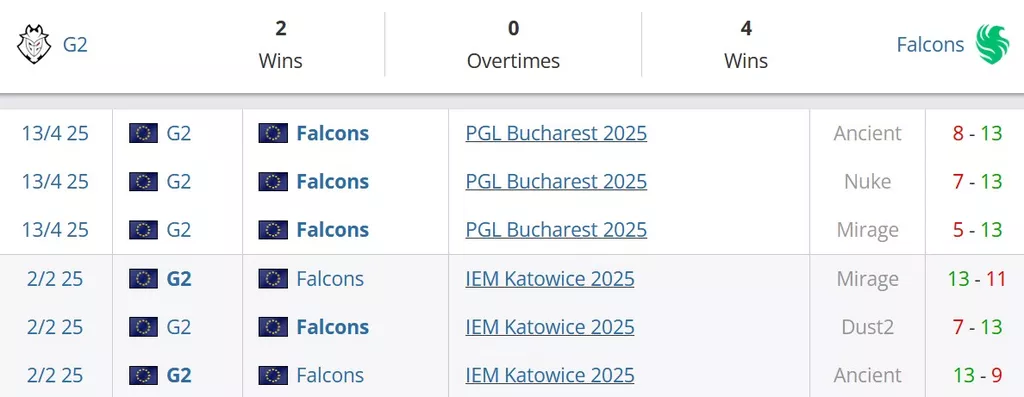The width and height of the screenshot is (1024, 397).
Task: Click the green Falcons logo icon
Action: click(x=992, y=44)
